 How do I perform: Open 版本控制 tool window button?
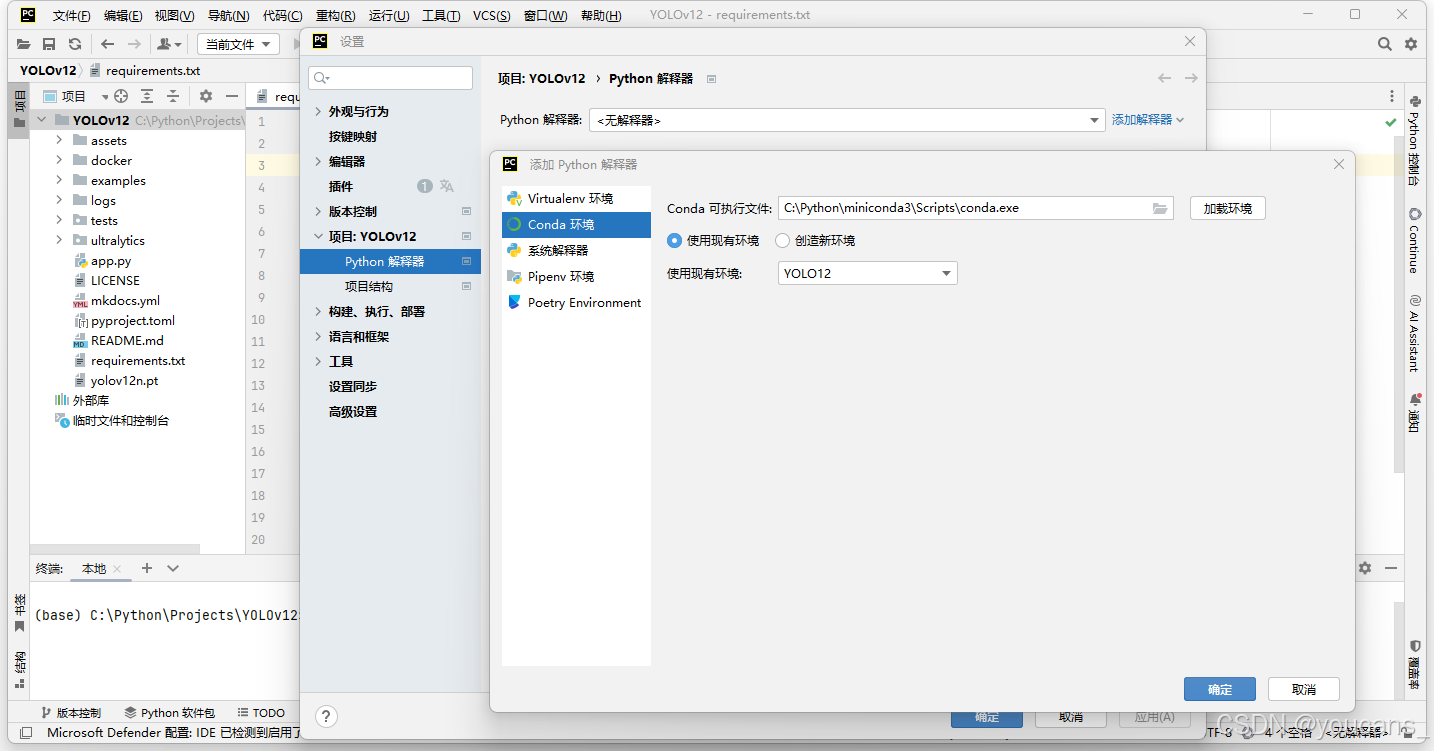(x=70, y=713)
